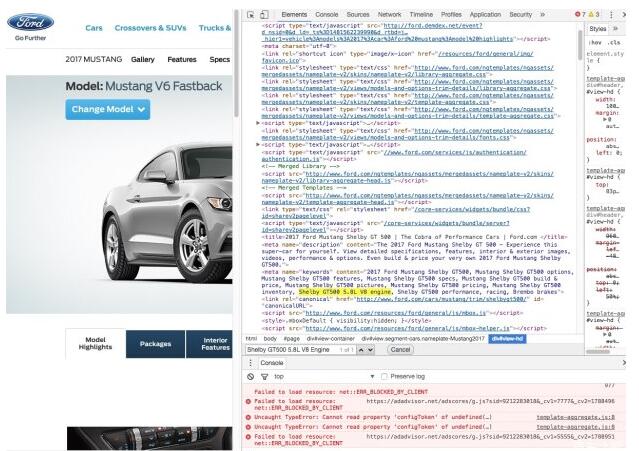
Task: Toggle the .cls element classes button
Action: pos(614,42)
